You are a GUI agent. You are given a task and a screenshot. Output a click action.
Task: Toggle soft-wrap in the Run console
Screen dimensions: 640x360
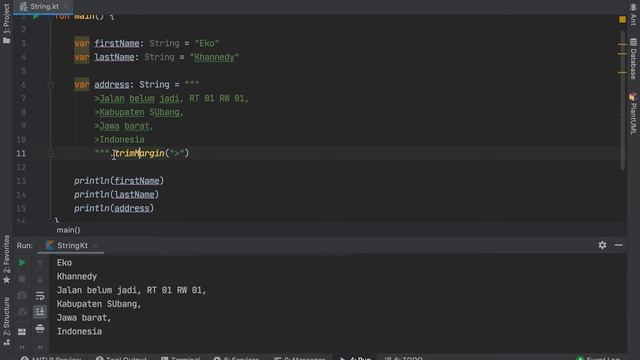tap(40, 296)
